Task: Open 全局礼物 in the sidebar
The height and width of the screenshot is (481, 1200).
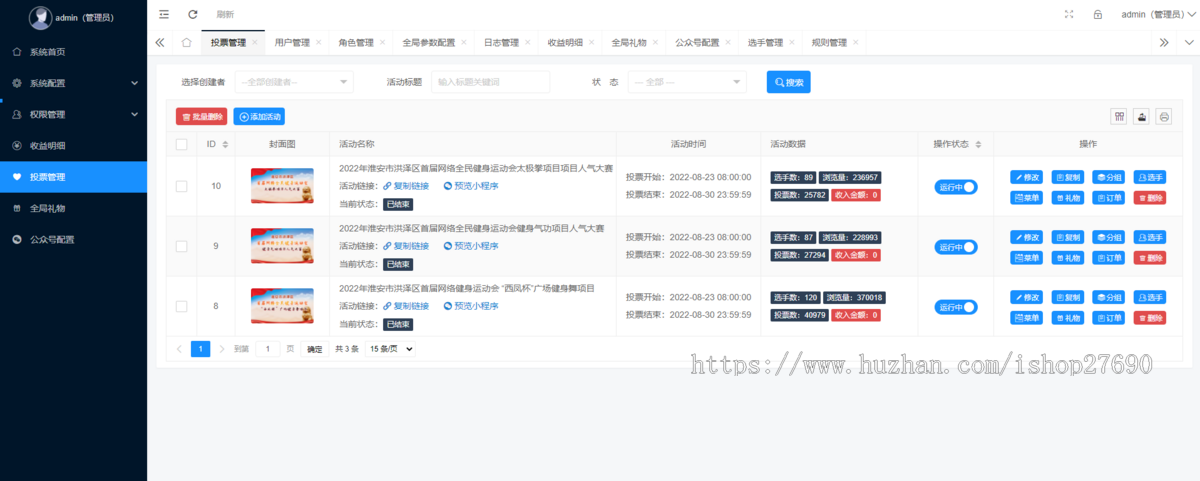Action: tap(73, 208)
